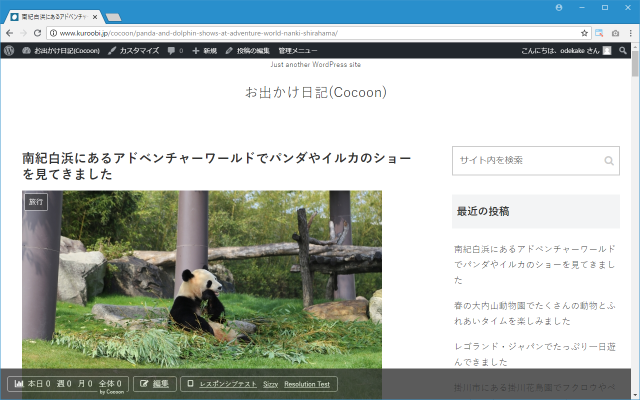Open Chrome user profile icon
The image size is (640, 400).
tap(559, 7)
